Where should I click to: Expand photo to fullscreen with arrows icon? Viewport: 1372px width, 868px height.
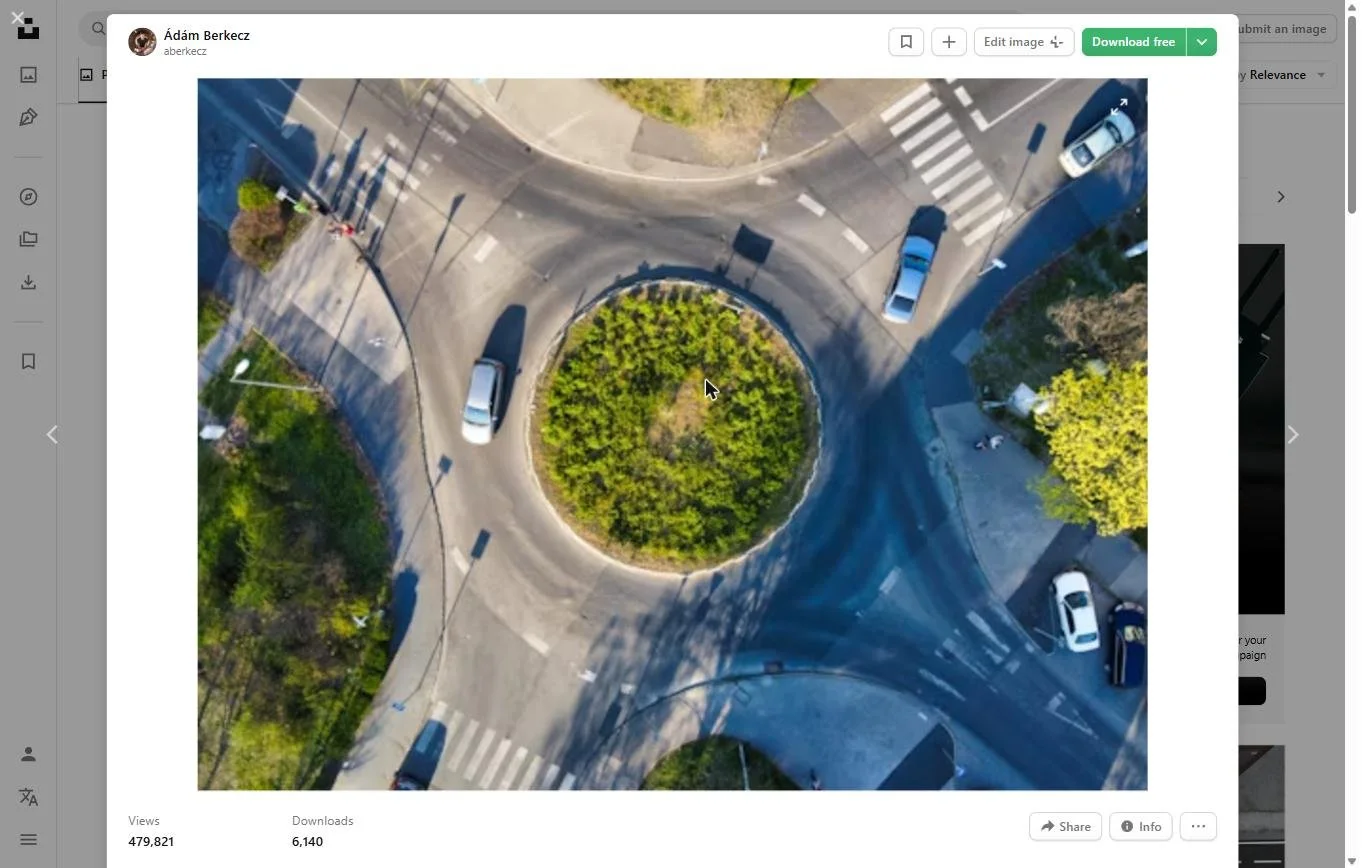pyautogui.click(x=1119, y=107)
